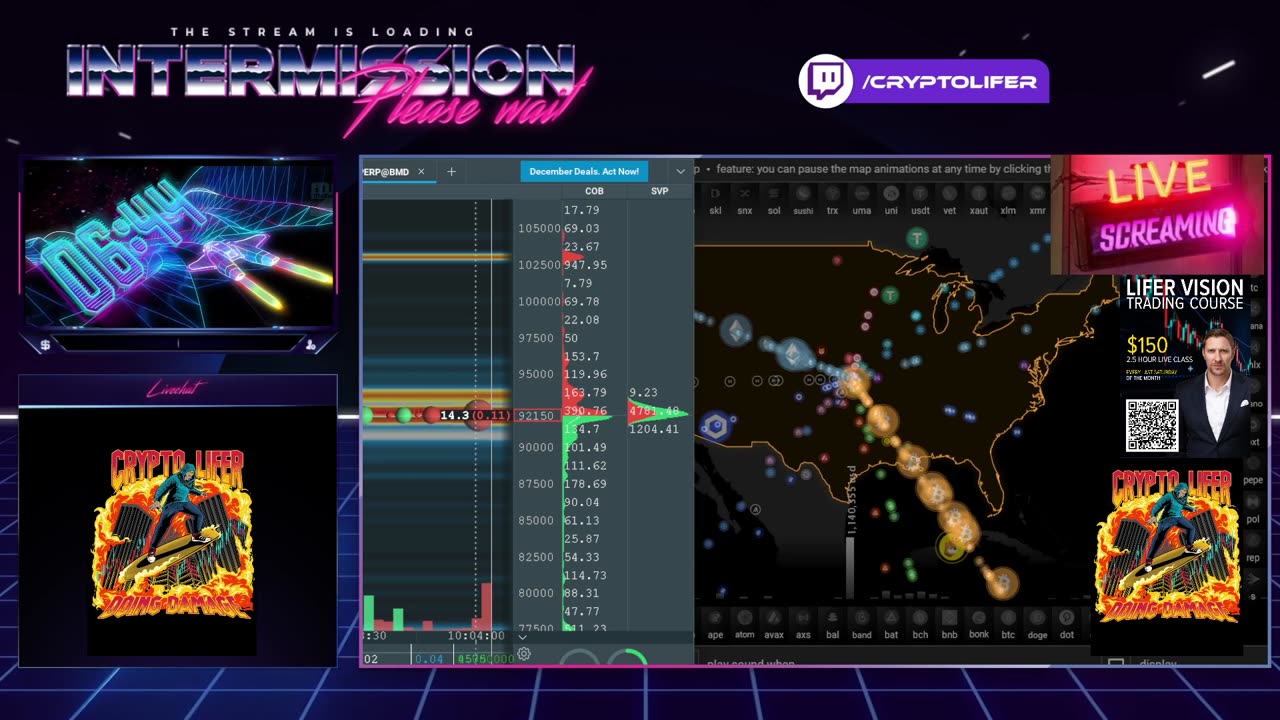The height and width of the screenshot is (720, 1280).
Task: Toggle the vet coin icon
Action: [x=950, y=194]
